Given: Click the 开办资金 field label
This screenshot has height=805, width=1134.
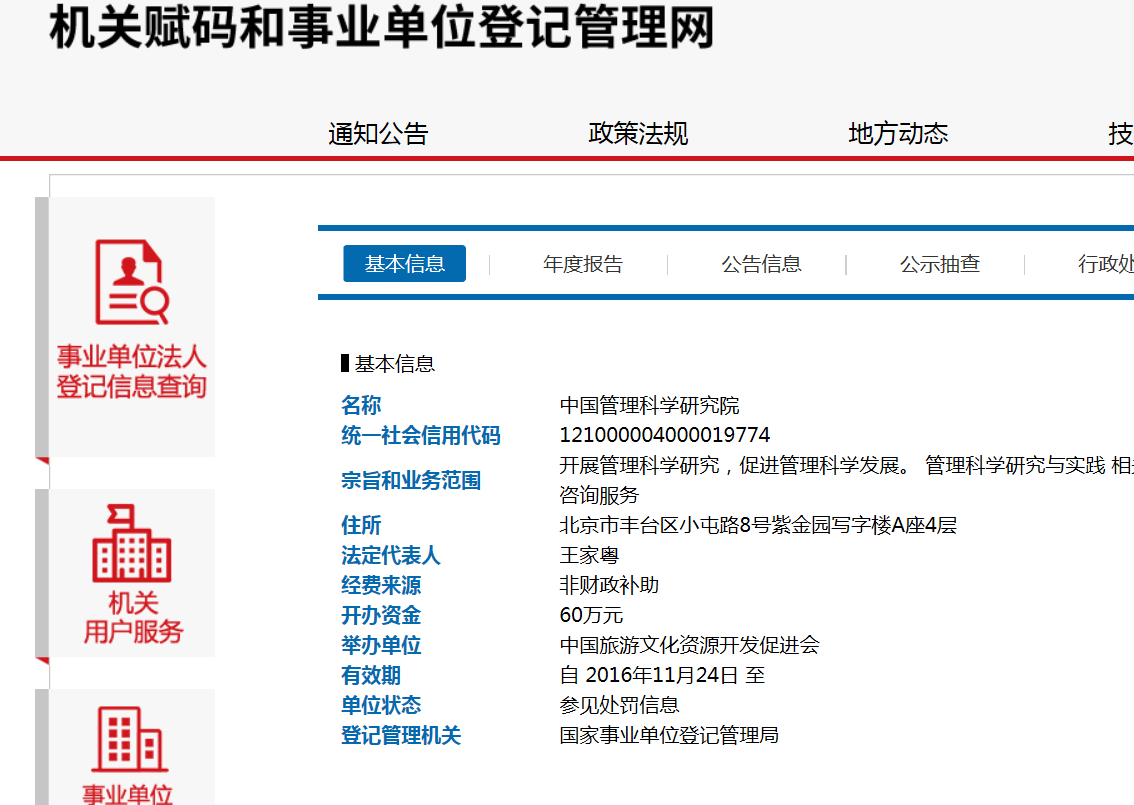Looking at the screenshot, I should pos(381,616).
